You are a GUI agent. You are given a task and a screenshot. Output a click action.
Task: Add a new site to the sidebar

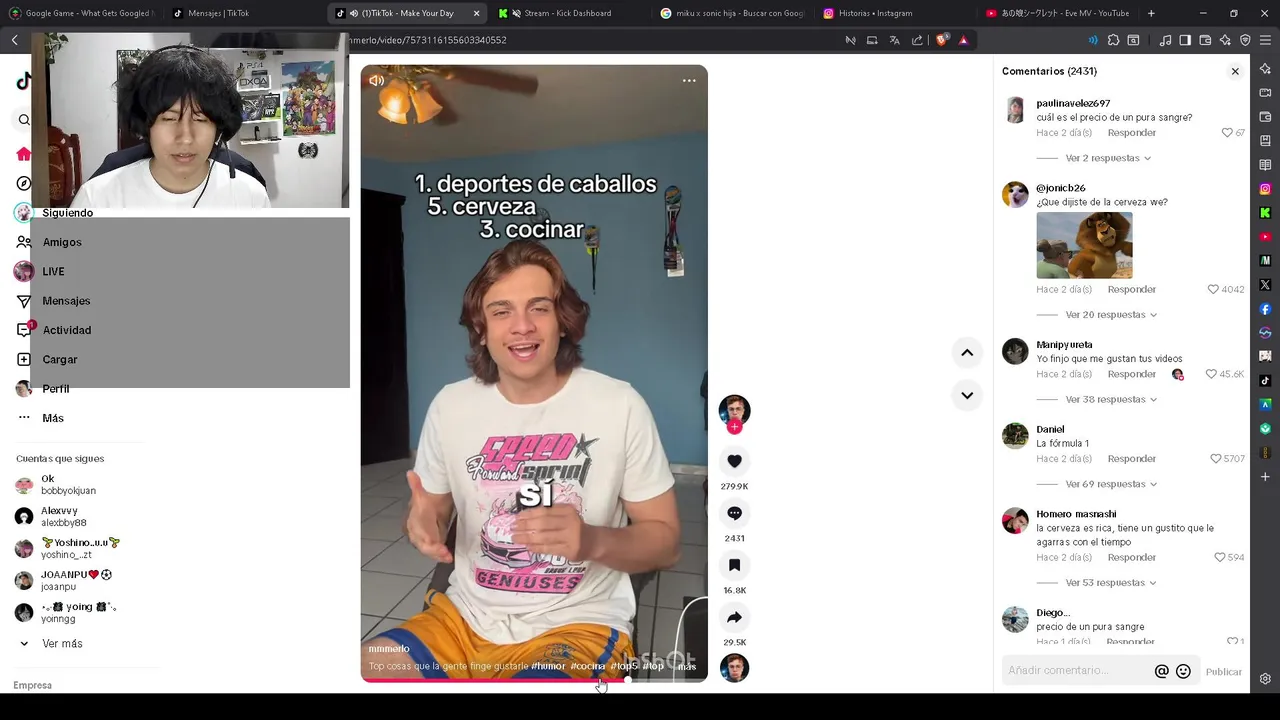tap(1265, 477)
